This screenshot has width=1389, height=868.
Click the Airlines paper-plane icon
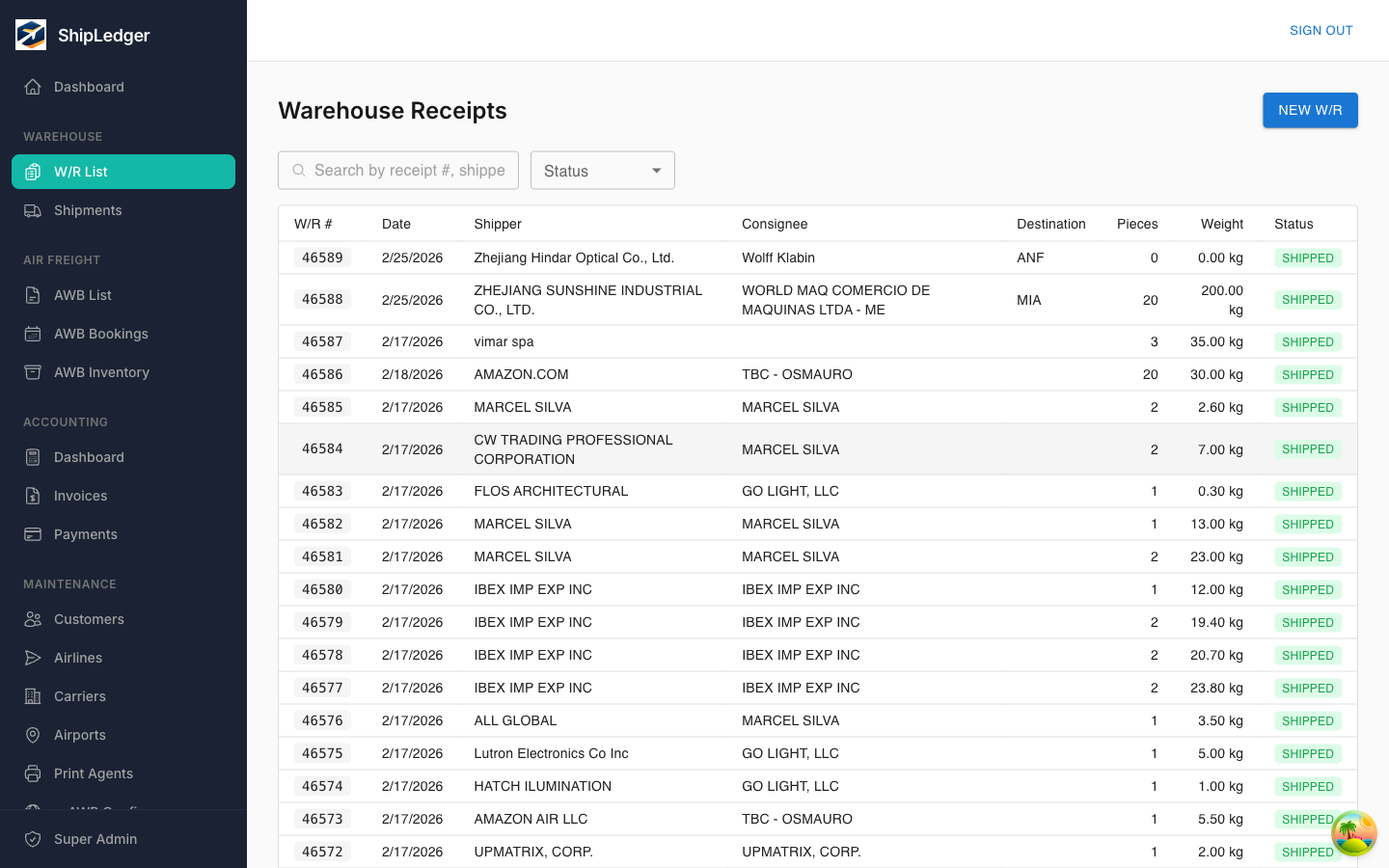33,658
